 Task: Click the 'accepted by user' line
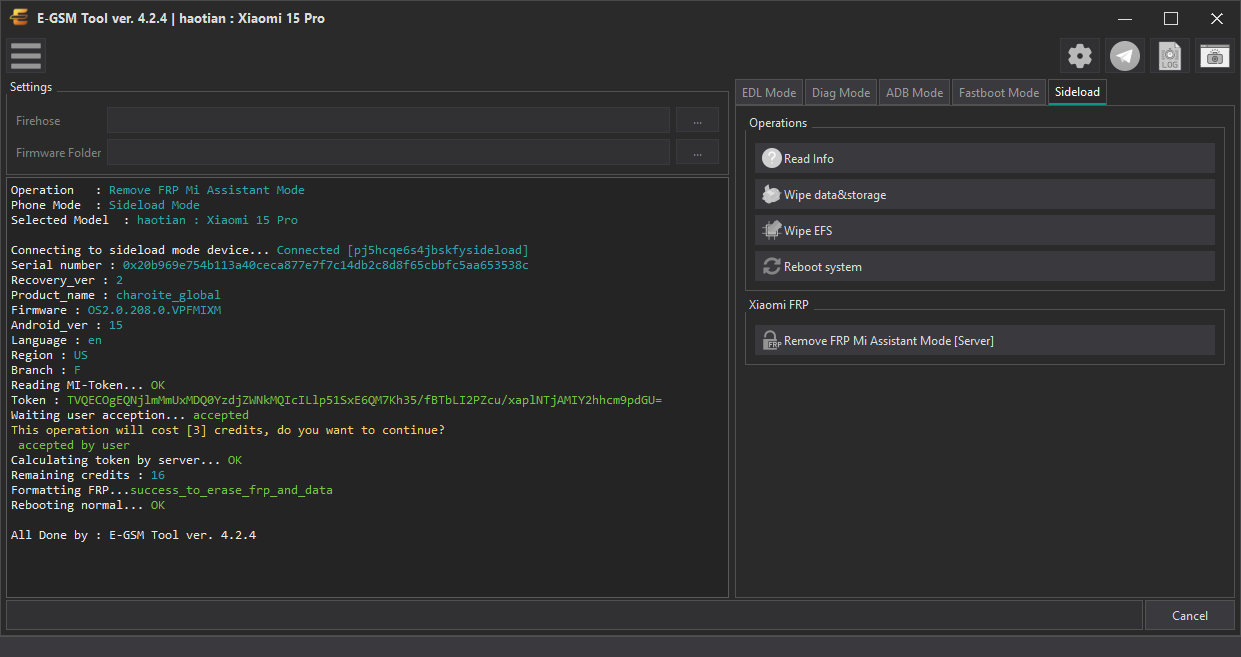pos(74,445)
